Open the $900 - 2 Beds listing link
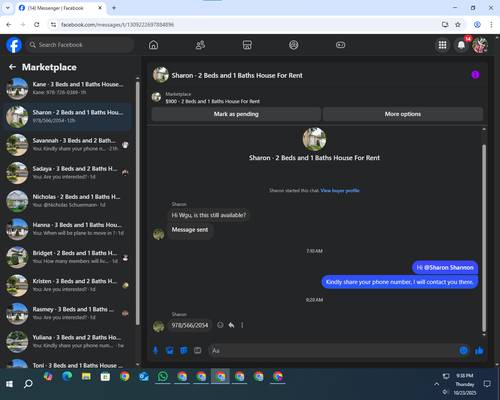 (213, 101)
